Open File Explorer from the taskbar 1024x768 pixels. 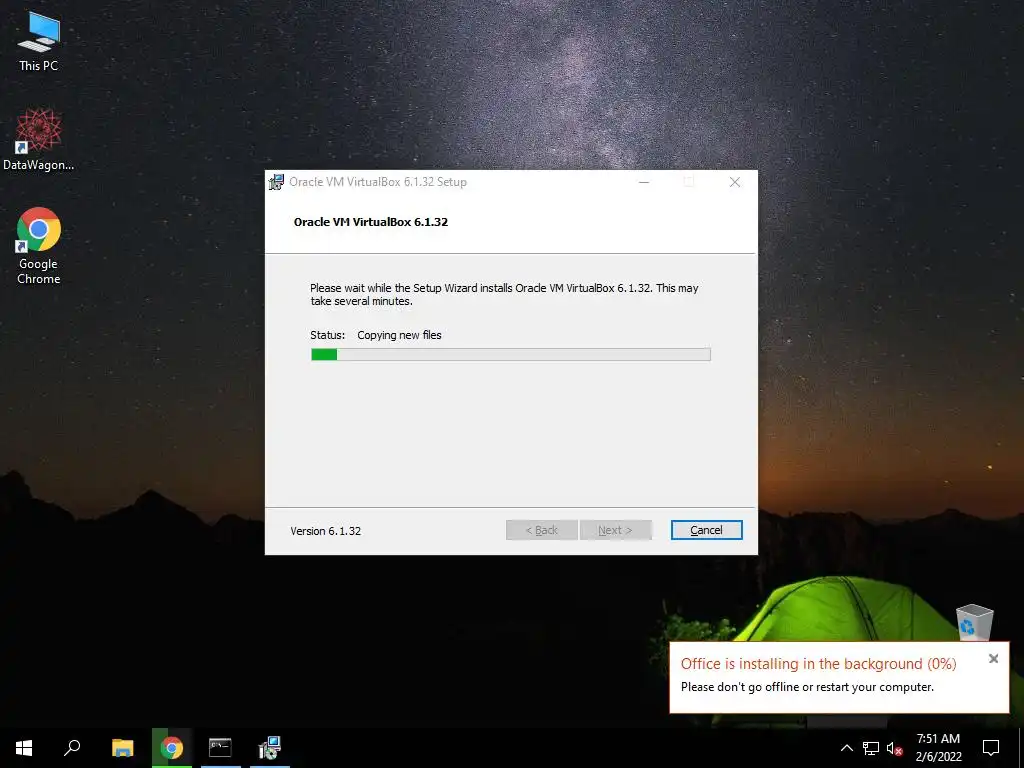pos(122,748)
